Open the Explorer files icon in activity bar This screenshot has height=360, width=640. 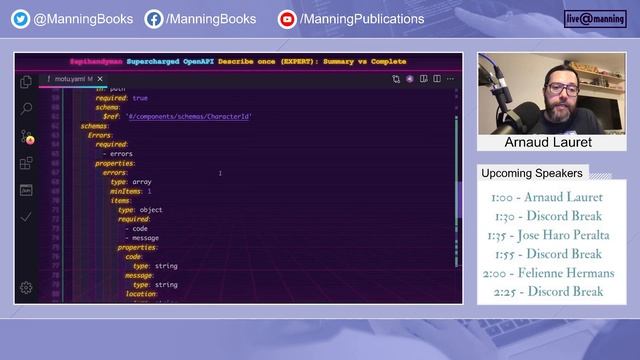[26, 82]
